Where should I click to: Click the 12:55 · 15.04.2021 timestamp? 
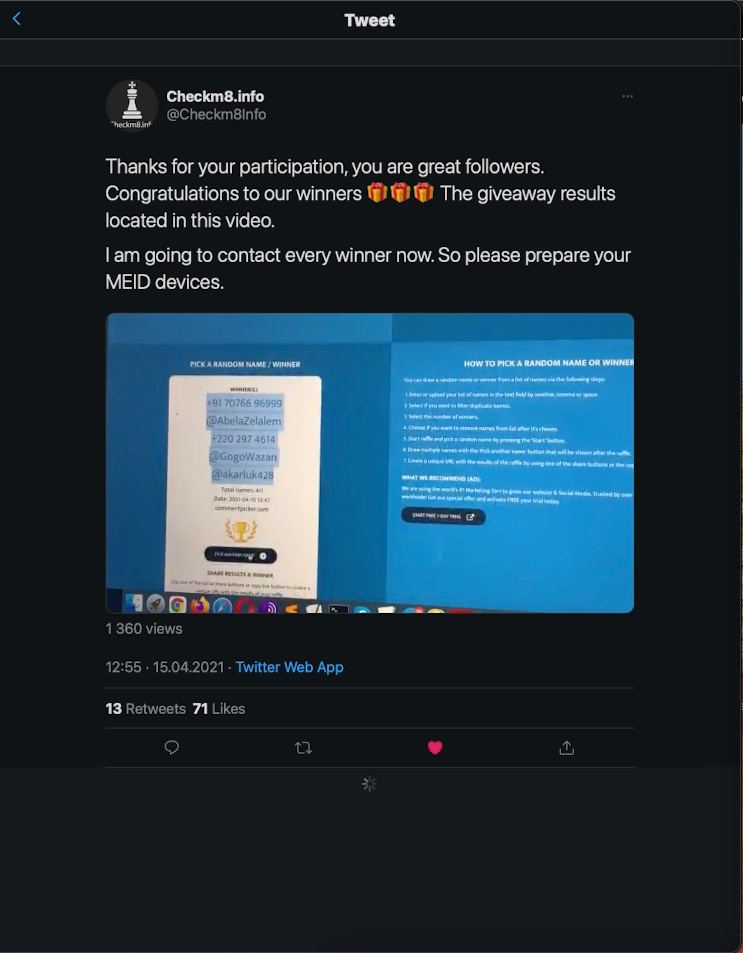(x=165, y=667)
